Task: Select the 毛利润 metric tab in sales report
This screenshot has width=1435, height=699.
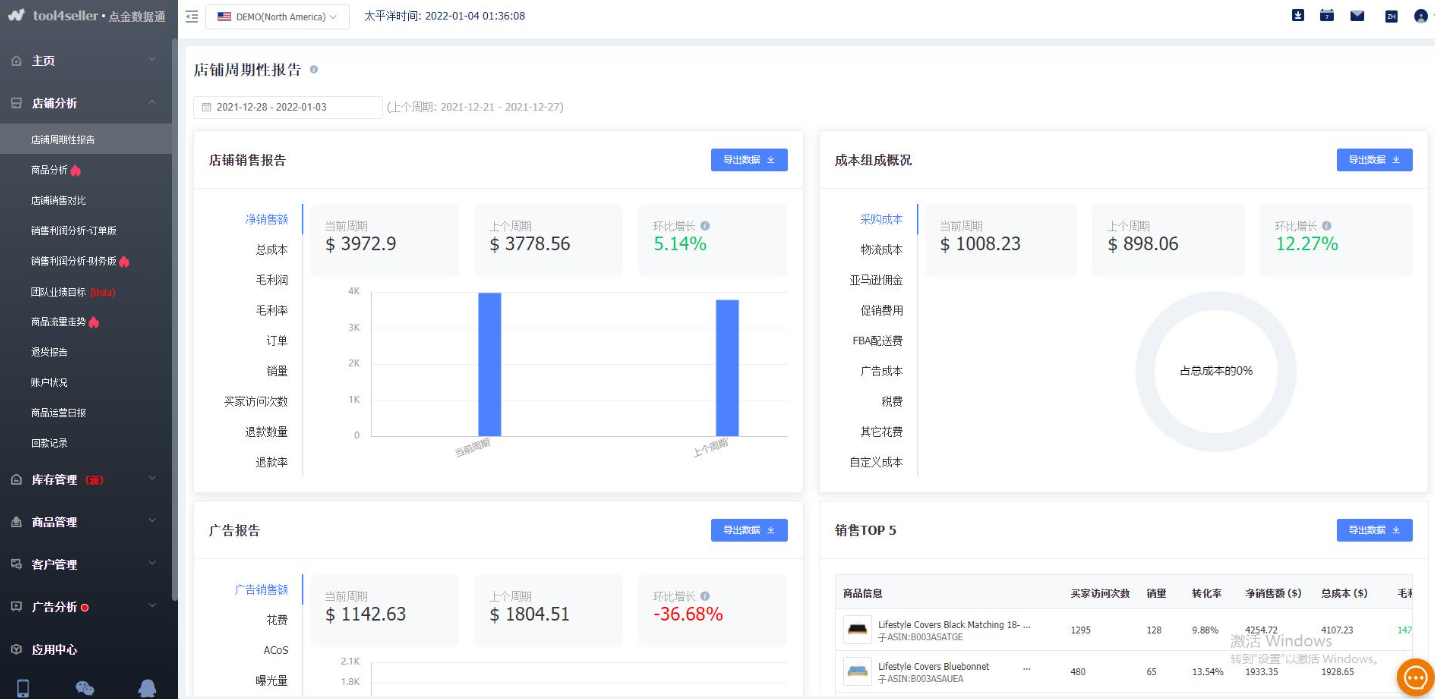Action: point(271,280)
